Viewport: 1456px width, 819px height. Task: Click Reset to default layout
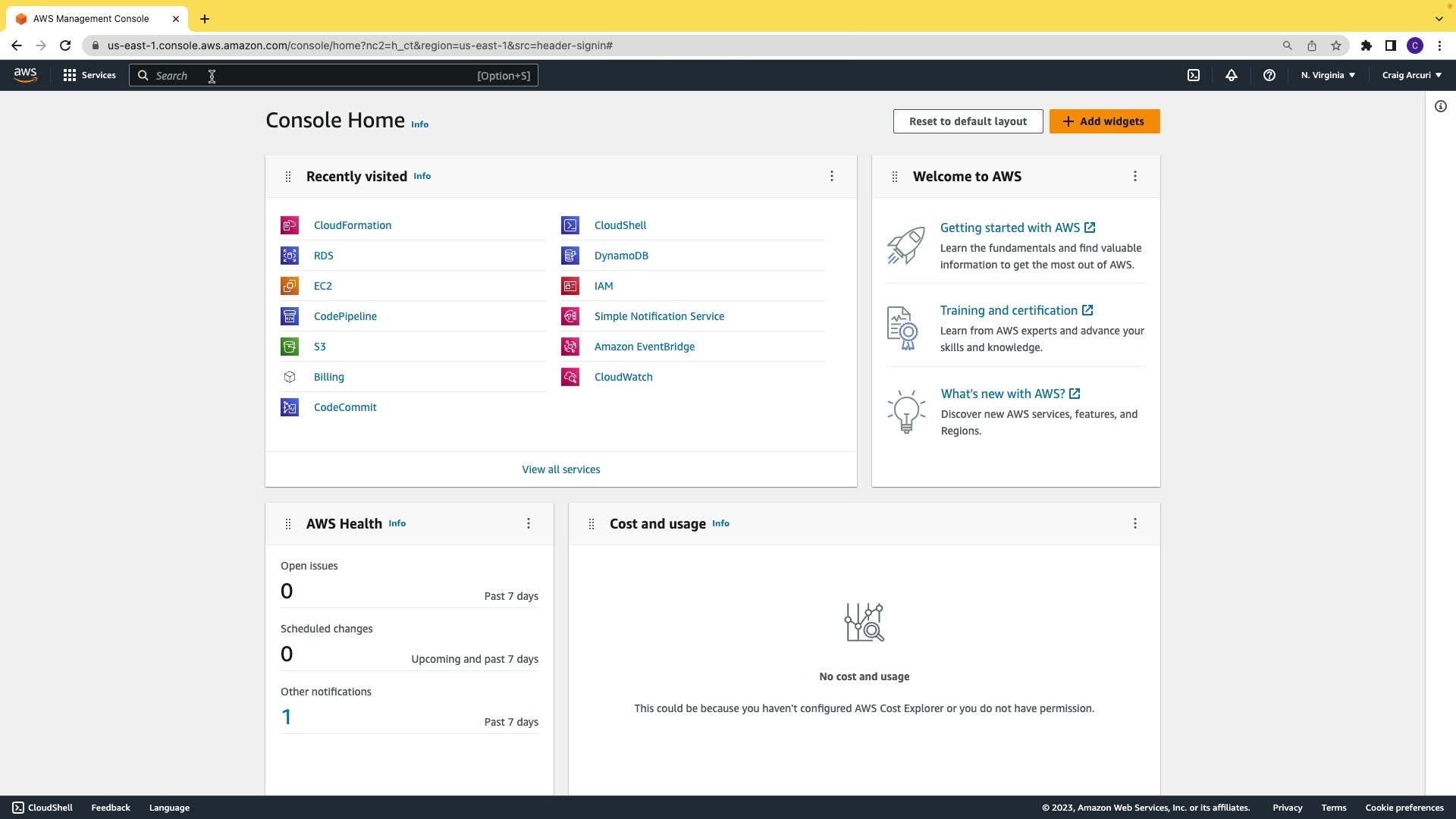point(968,121)
